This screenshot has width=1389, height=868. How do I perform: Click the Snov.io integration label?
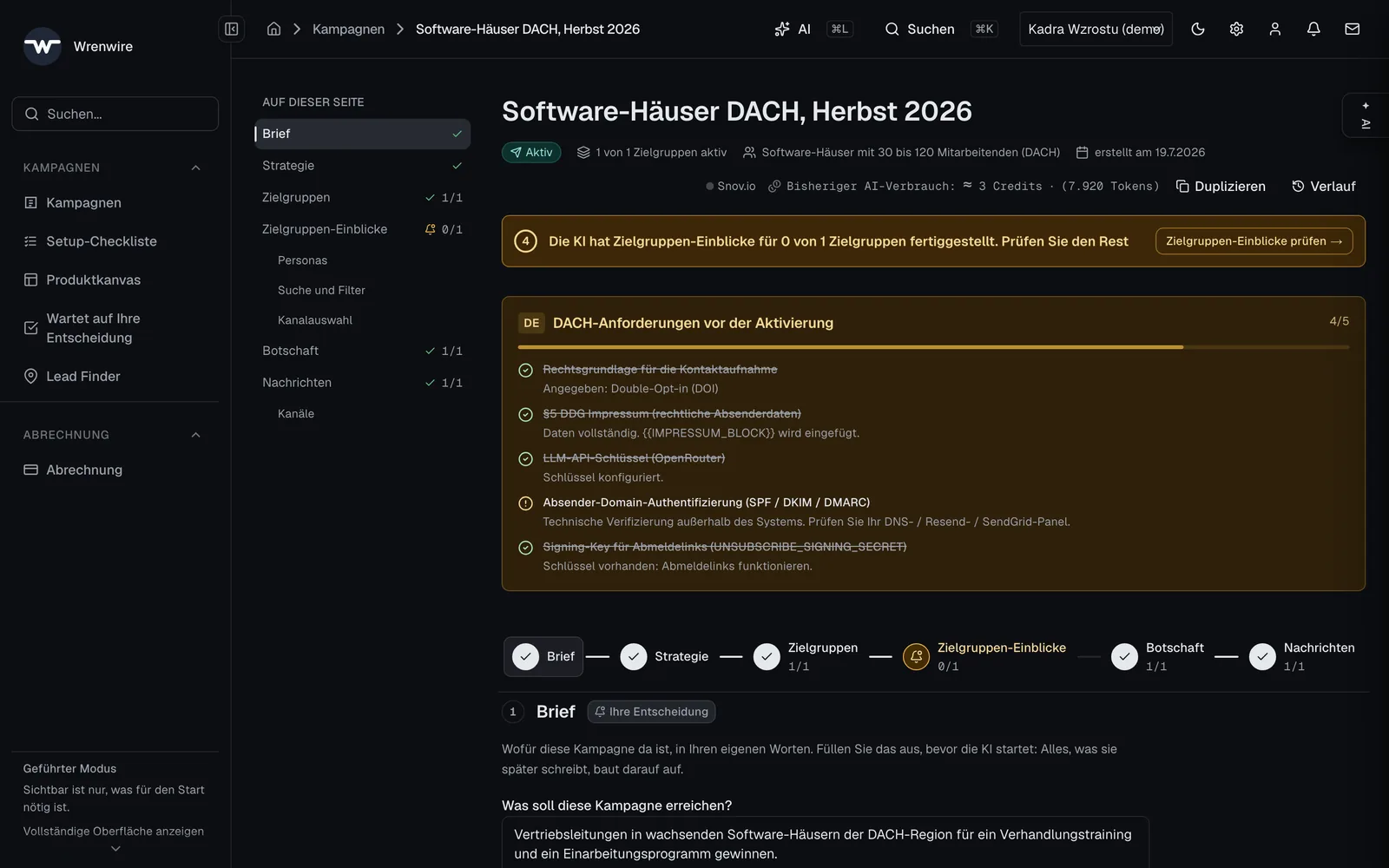(730, 186)
